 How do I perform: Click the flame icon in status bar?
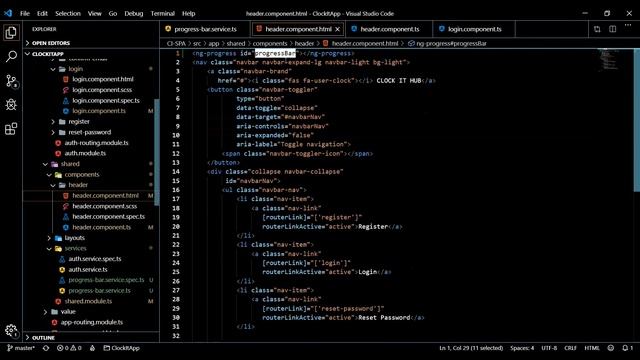click(93, 348)
